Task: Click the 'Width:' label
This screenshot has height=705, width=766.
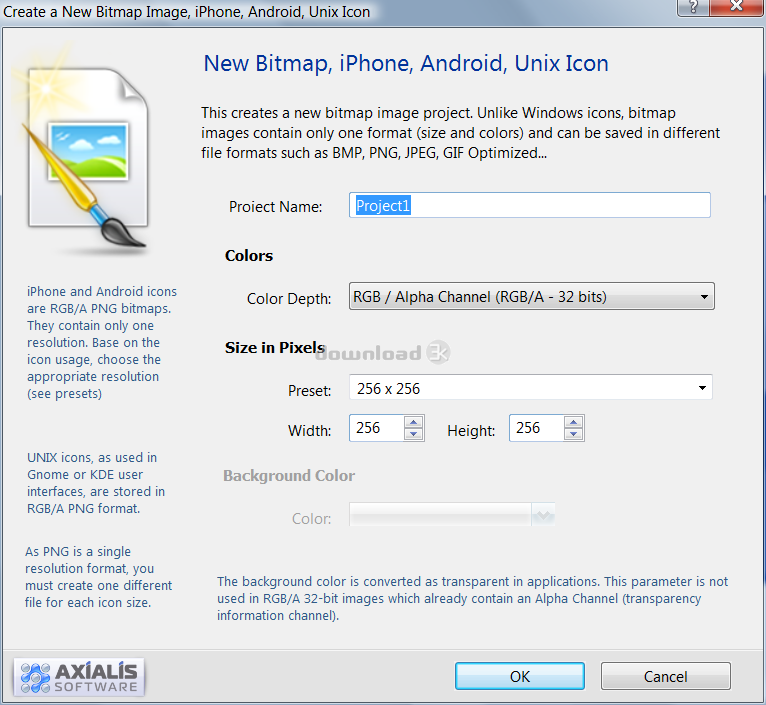Action: 309,431
